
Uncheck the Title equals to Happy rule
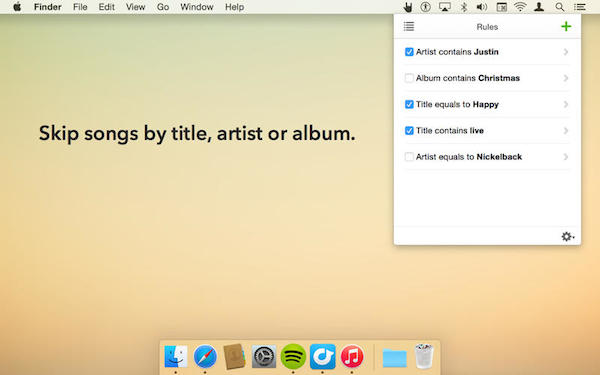pyautogui.click(x=409, y=104)
